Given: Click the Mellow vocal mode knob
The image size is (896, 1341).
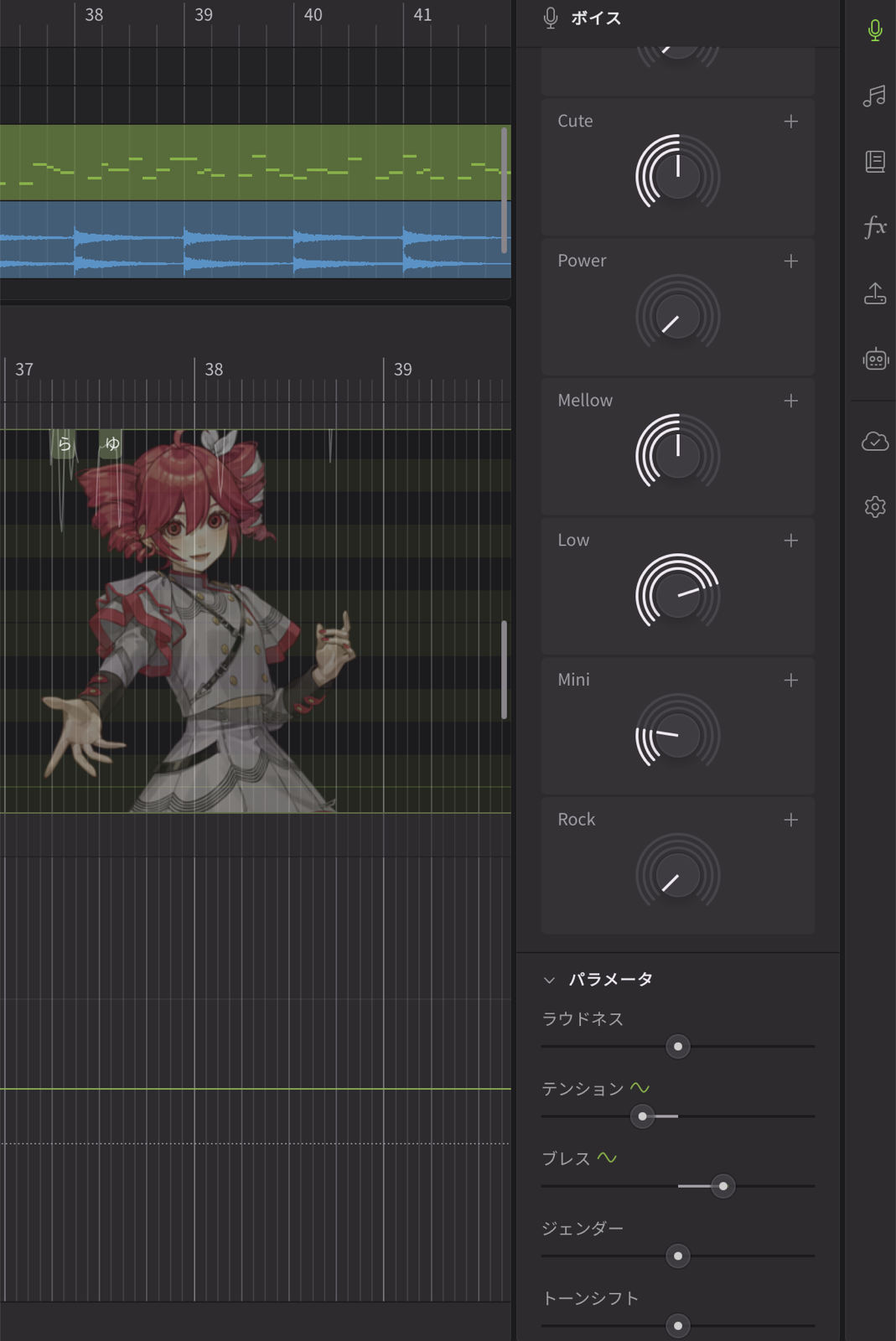Looking at the screenshot, I should 677,455.
